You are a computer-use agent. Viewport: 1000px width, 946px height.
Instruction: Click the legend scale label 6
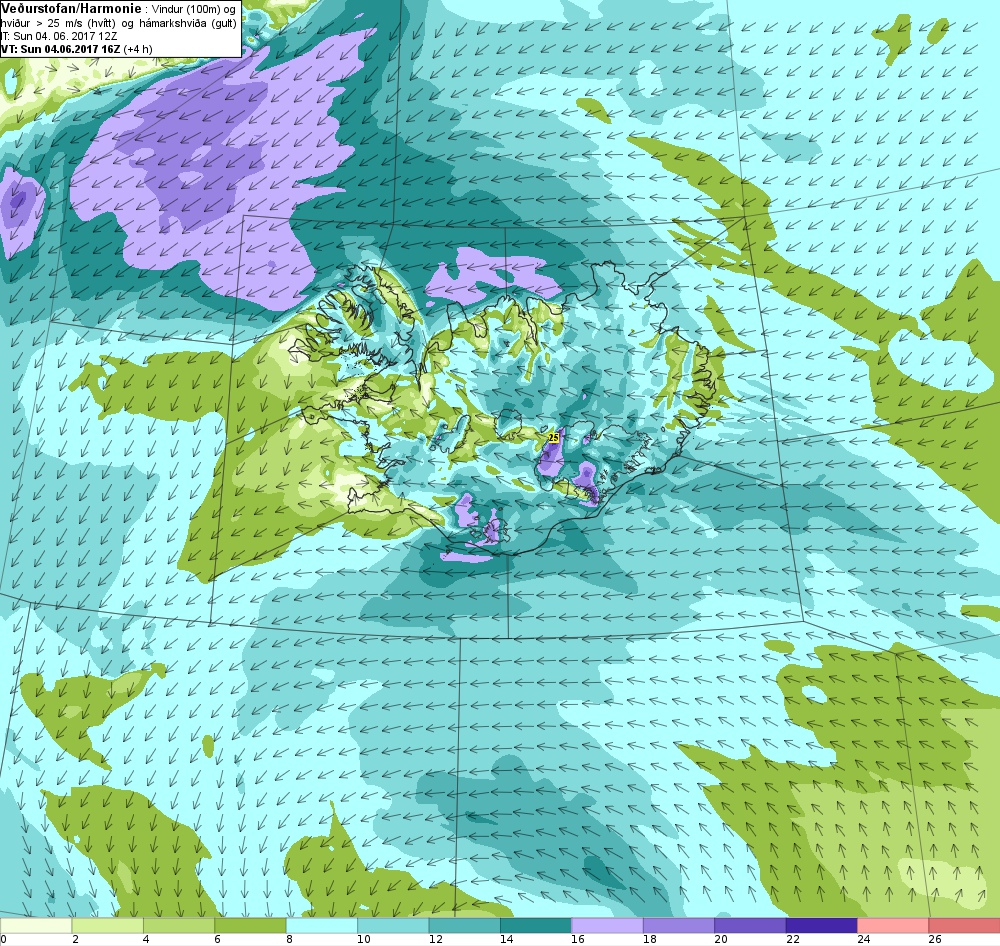(x=217, y=939)
